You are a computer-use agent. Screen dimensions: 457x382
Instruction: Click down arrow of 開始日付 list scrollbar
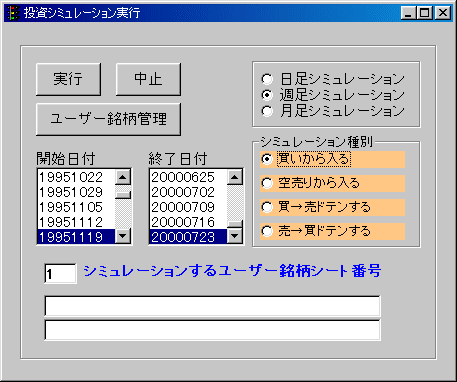point(123,236)
